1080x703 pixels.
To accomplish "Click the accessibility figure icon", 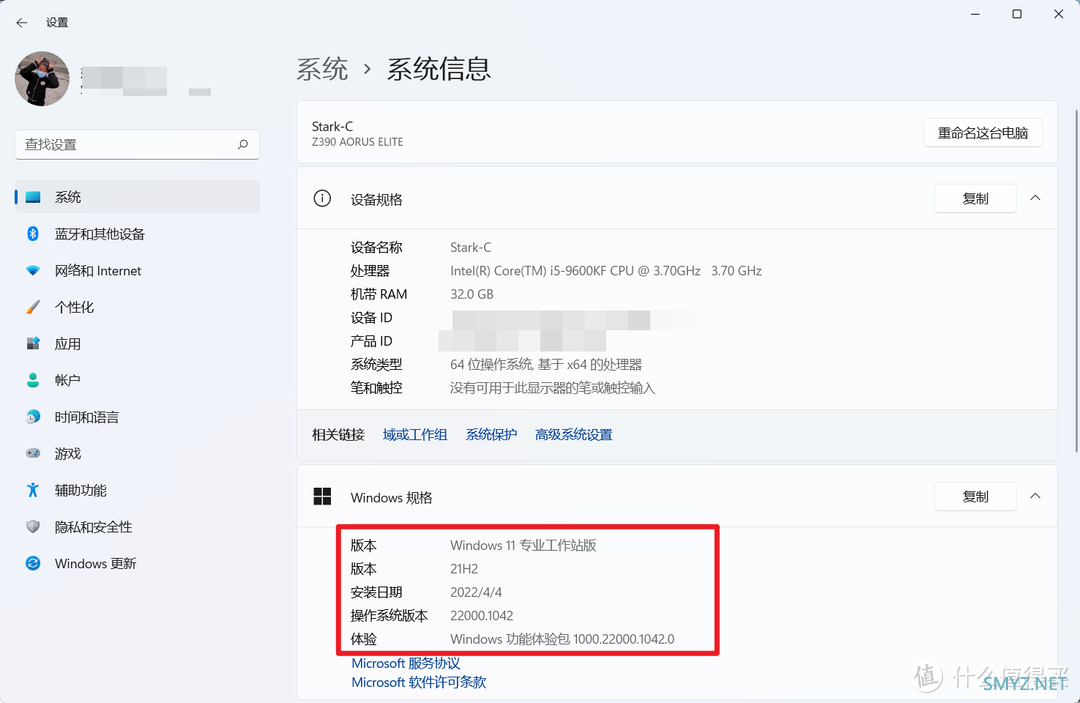I will [33, 490].
